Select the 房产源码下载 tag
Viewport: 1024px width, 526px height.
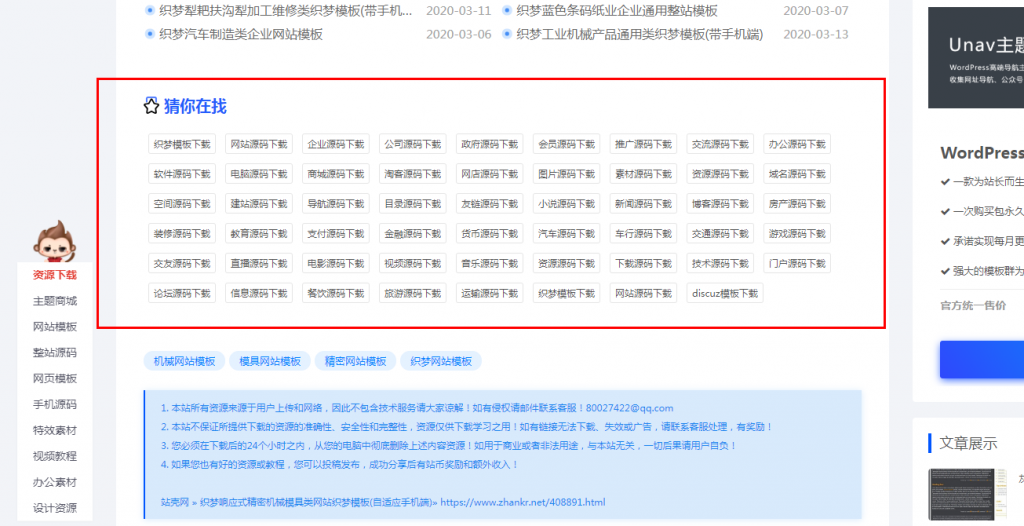tap(797, 204)
